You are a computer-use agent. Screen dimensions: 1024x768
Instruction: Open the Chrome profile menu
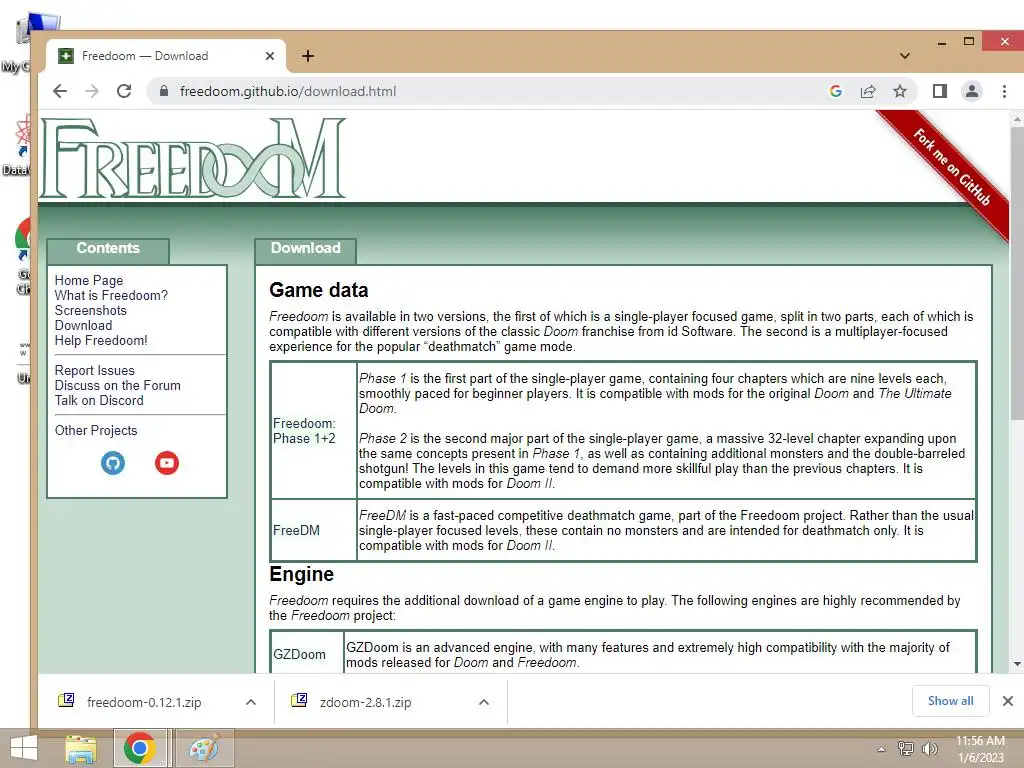click(972, 91)
